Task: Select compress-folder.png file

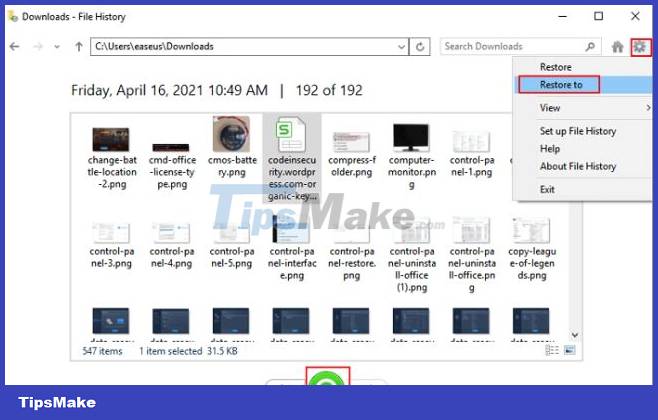Action: [352, 154]
